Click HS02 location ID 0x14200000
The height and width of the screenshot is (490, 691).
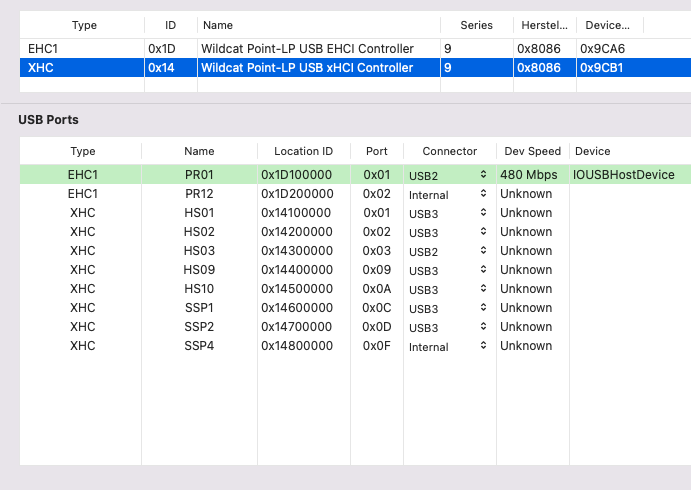tap(297, 232)
